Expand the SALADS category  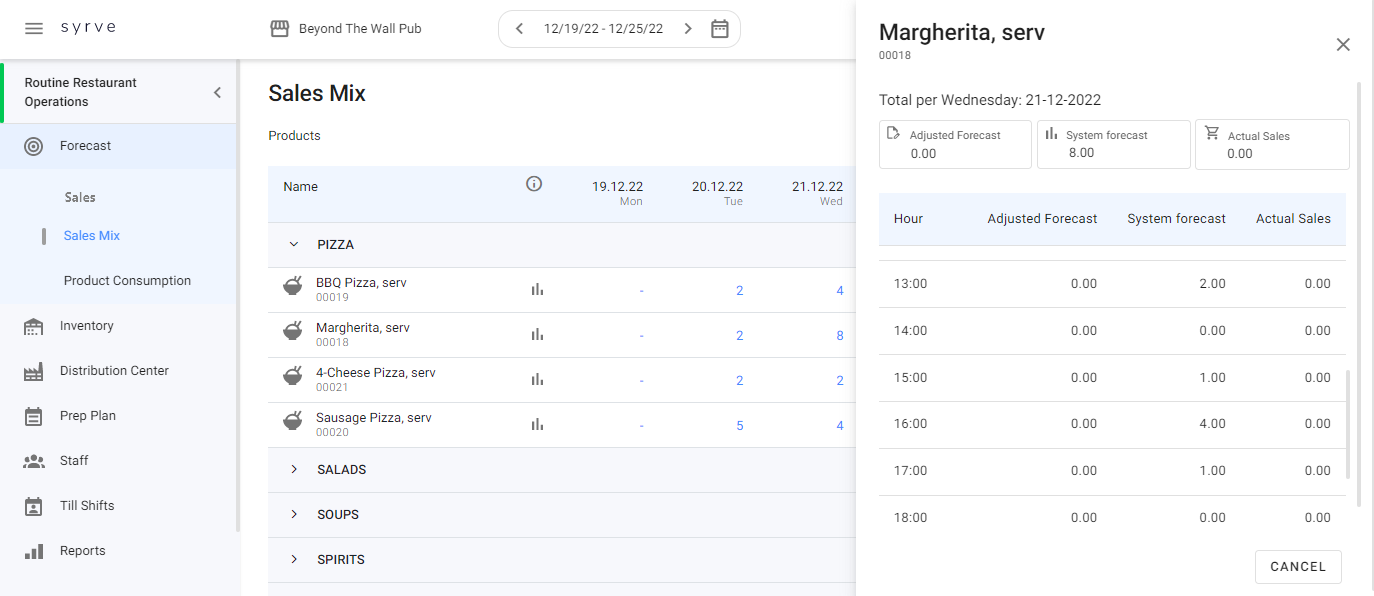(x=294, y=470)
